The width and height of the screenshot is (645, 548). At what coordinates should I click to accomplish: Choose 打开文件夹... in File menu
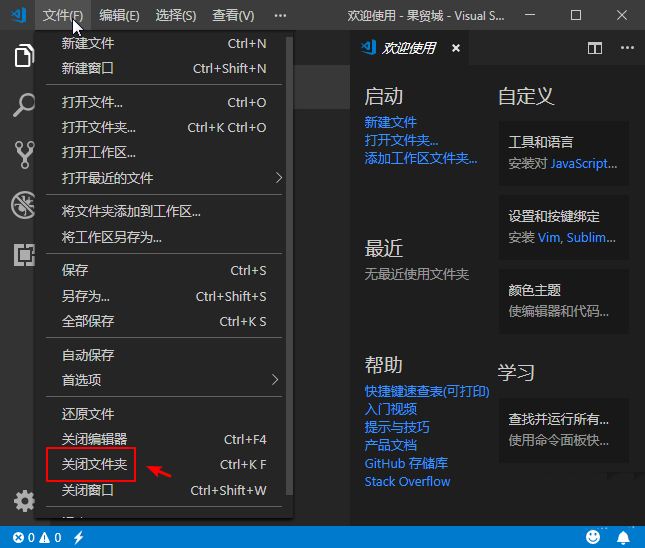pos(164,128)
